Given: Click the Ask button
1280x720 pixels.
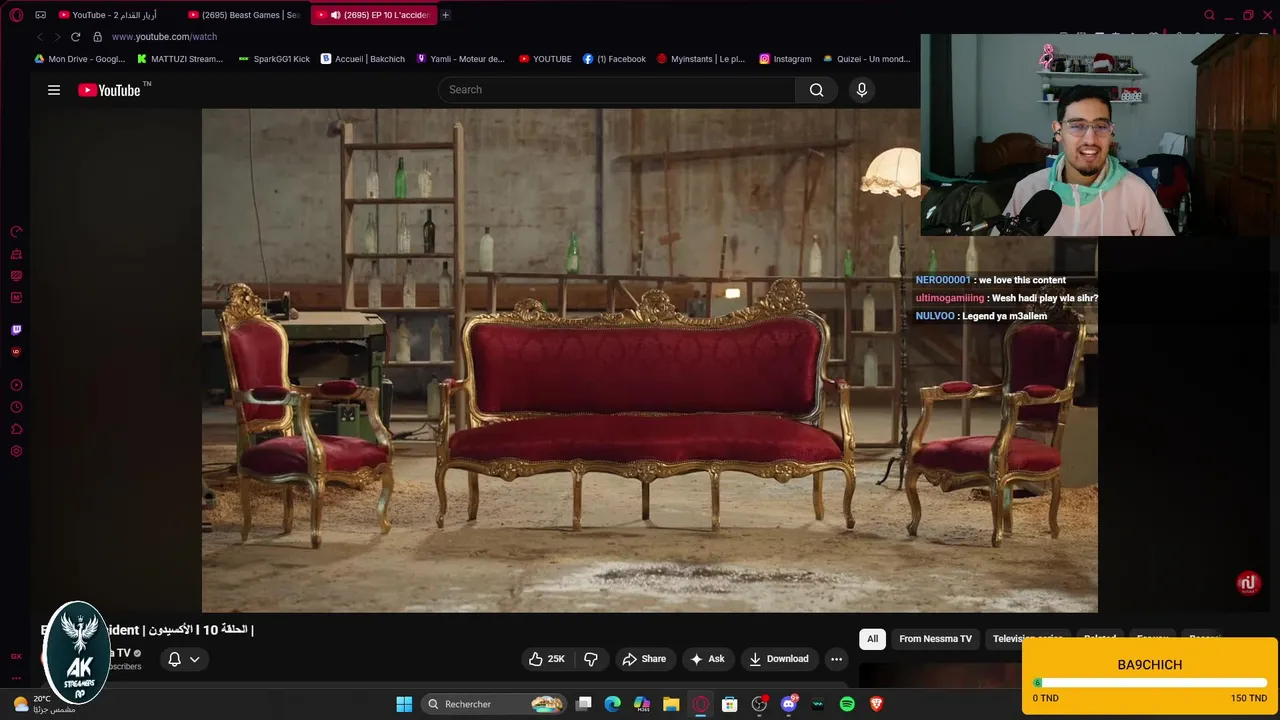Looking at the screenshot, I should point(707,659).
